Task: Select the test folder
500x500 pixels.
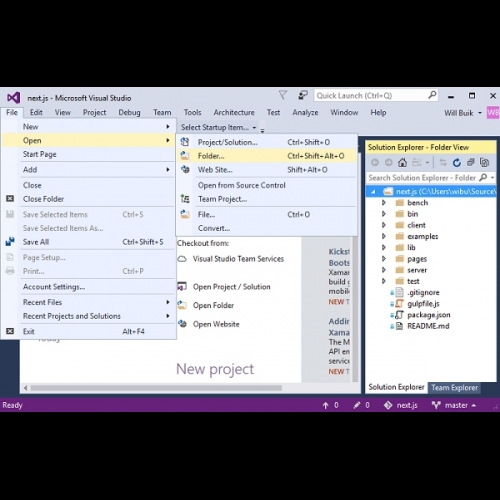Action: pos(413,281)
